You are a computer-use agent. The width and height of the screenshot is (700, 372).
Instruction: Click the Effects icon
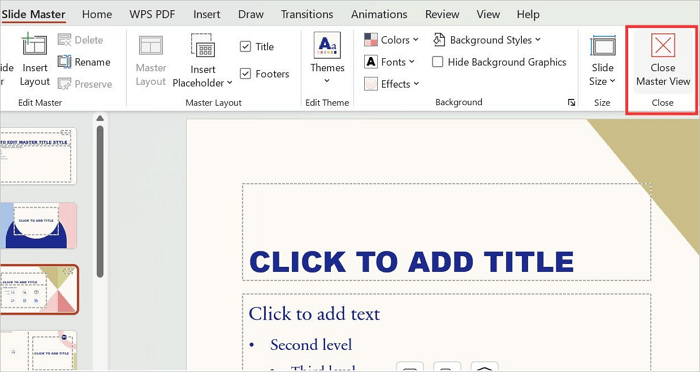point(371,84)
